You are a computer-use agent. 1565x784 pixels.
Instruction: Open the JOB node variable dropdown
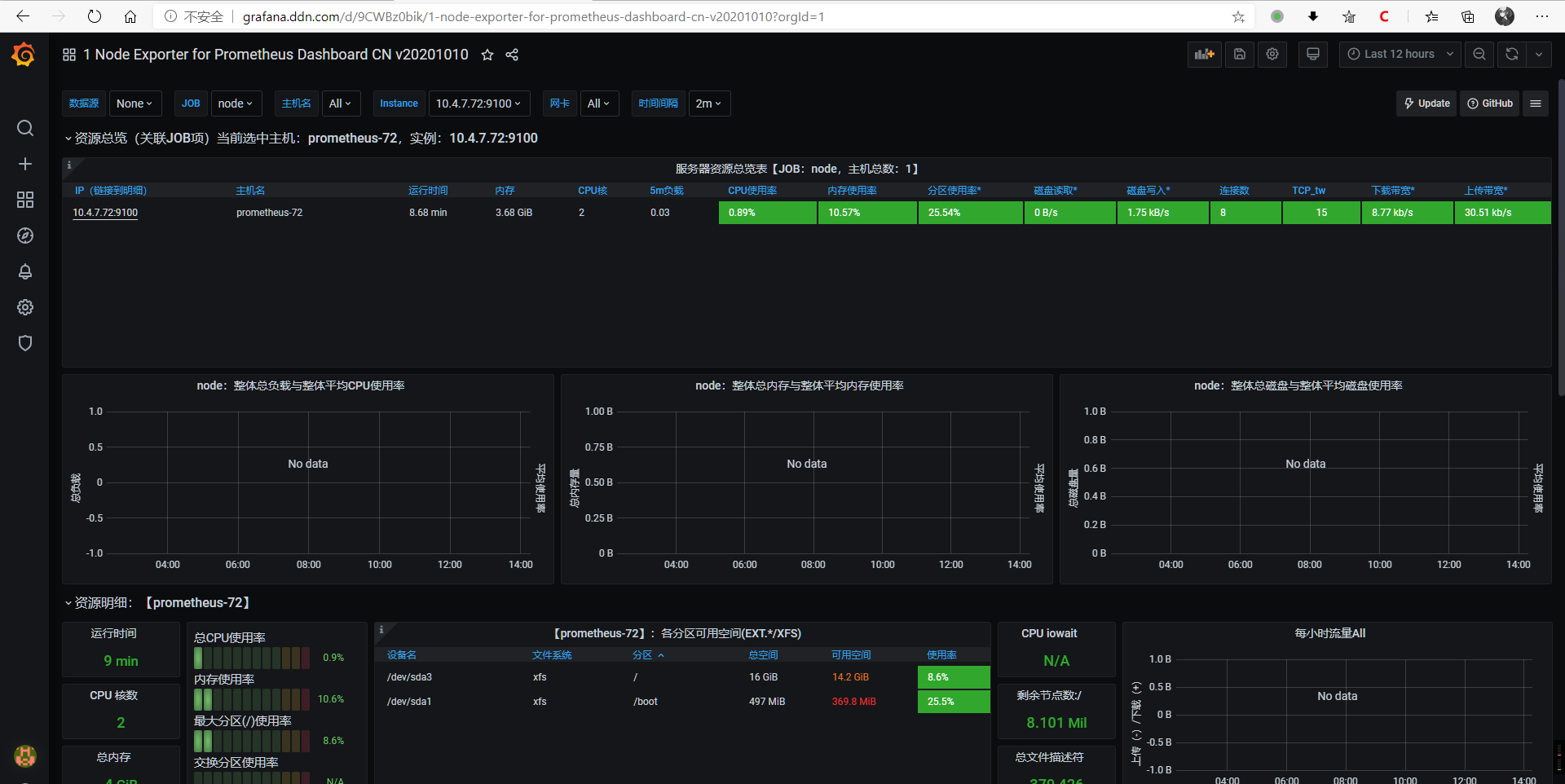(236, 104)
